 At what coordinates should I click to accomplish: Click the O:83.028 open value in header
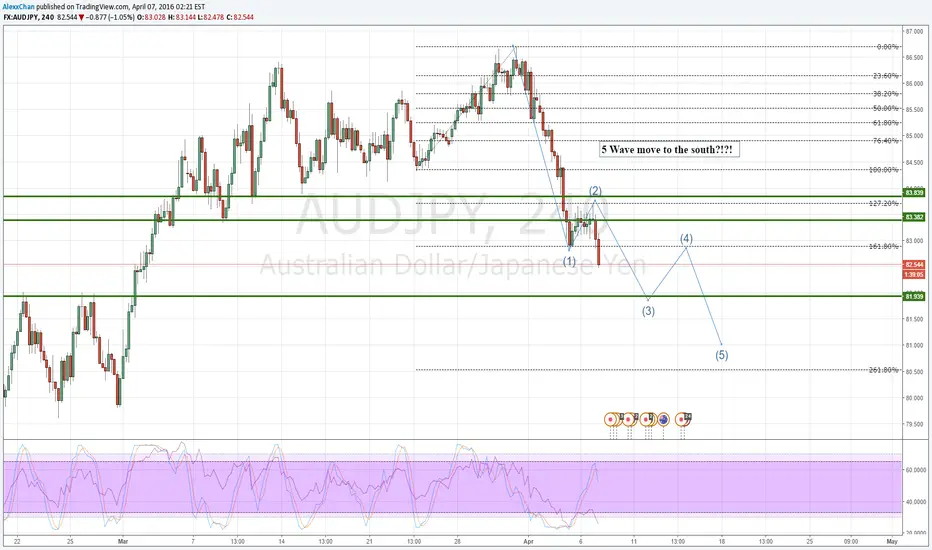(152, 17)
